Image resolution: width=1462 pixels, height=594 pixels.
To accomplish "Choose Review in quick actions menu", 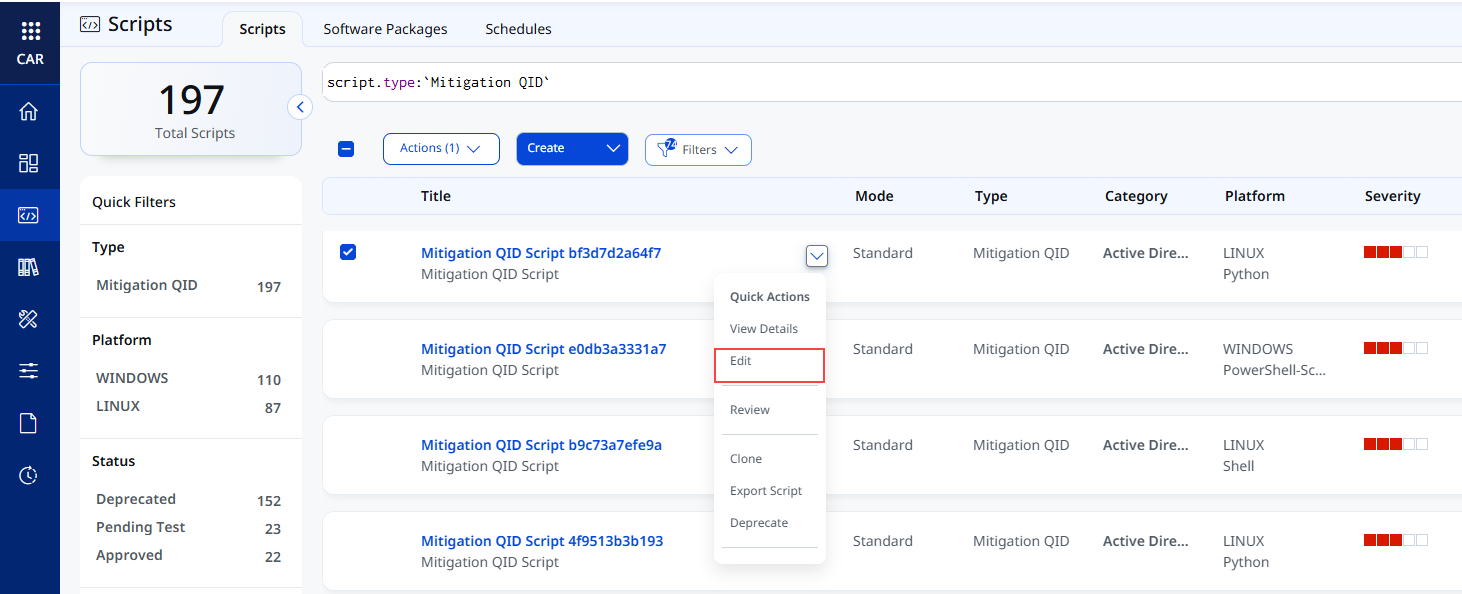I will click(750, 410).
